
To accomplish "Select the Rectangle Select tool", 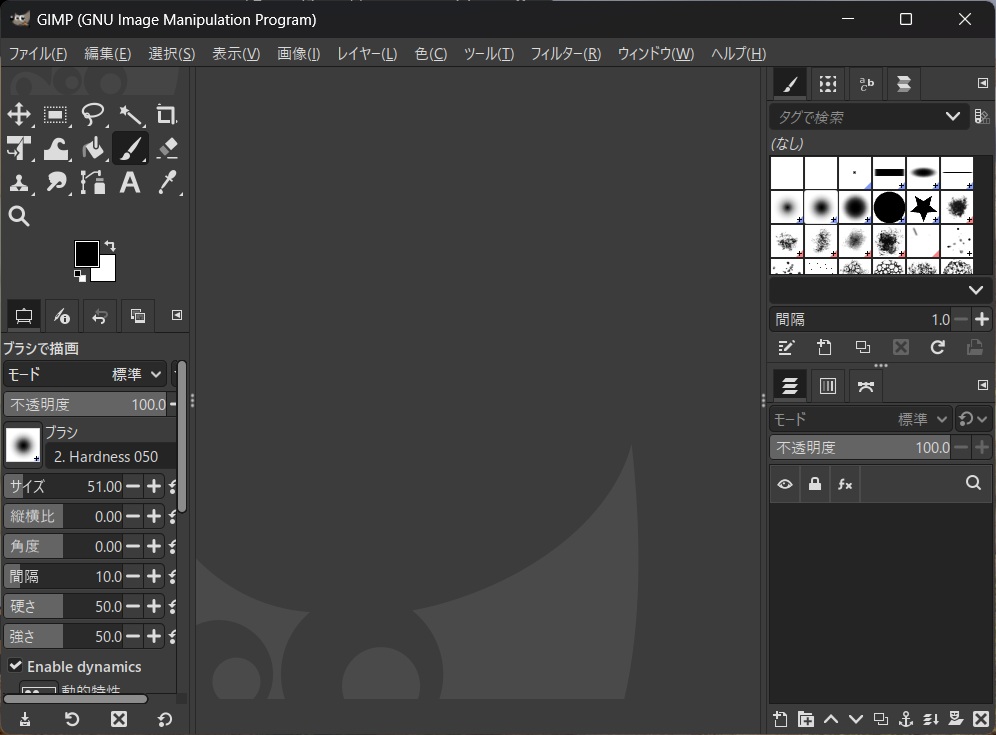I will tap(56, 115).
